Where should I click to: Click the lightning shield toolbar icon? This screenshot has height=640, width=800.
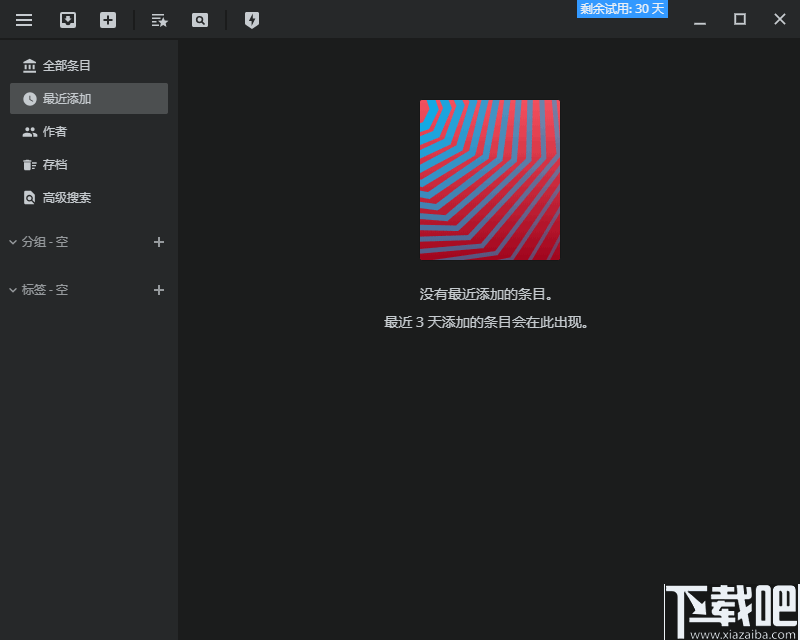tap(252, 20)
